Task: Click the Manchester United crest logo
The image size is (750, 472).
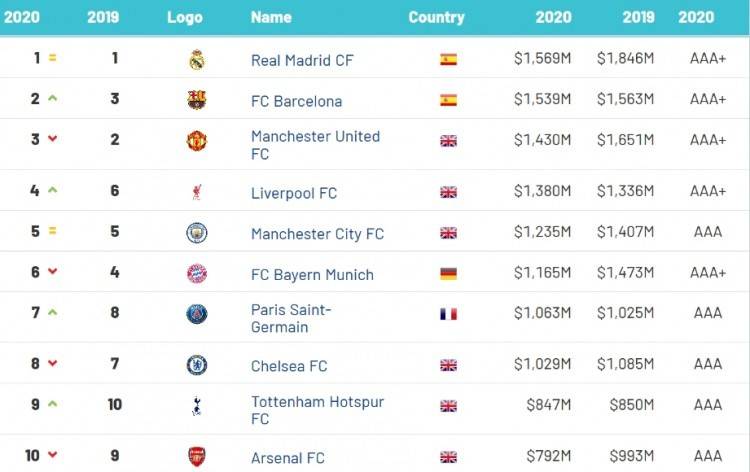Action: pos(197,141)
